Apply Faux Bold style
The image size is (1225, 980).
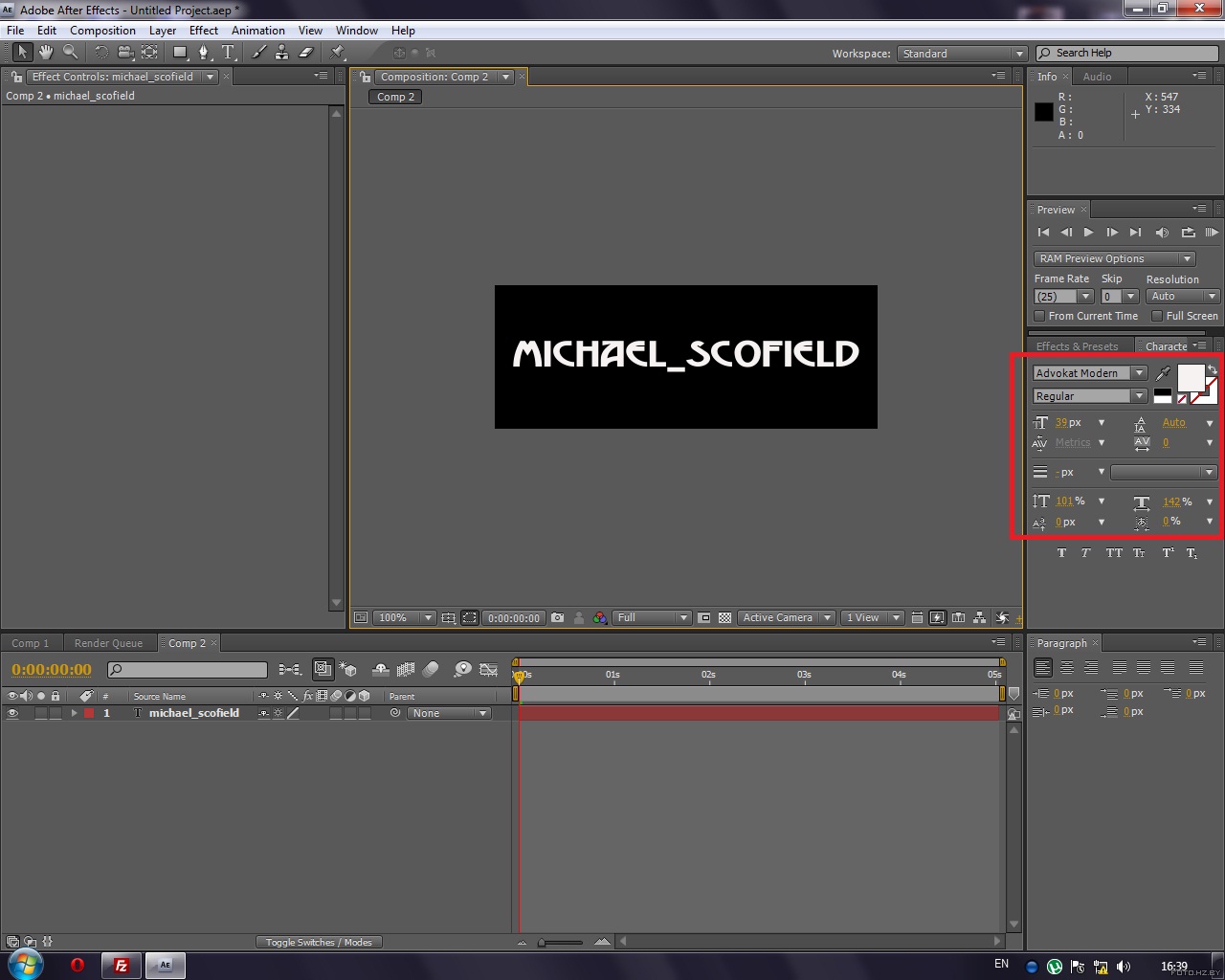(1061, 553)
